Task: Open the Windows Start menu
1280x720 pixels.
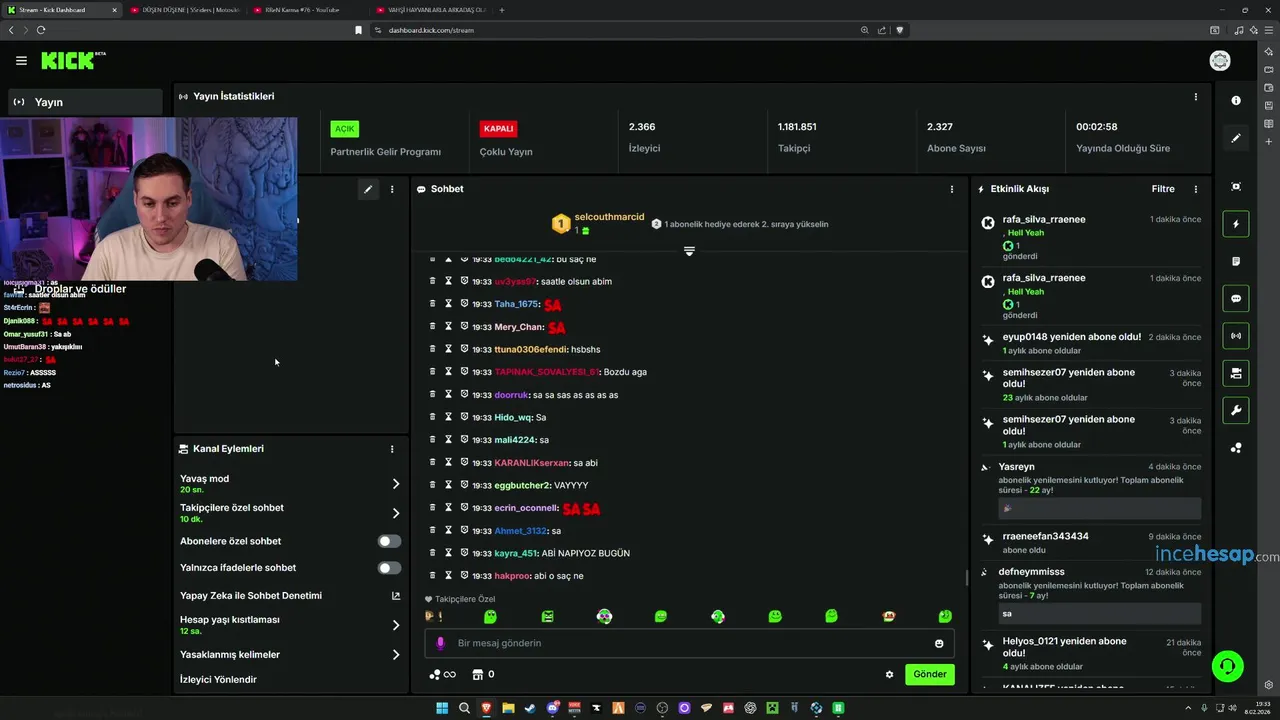Action: 442,708
